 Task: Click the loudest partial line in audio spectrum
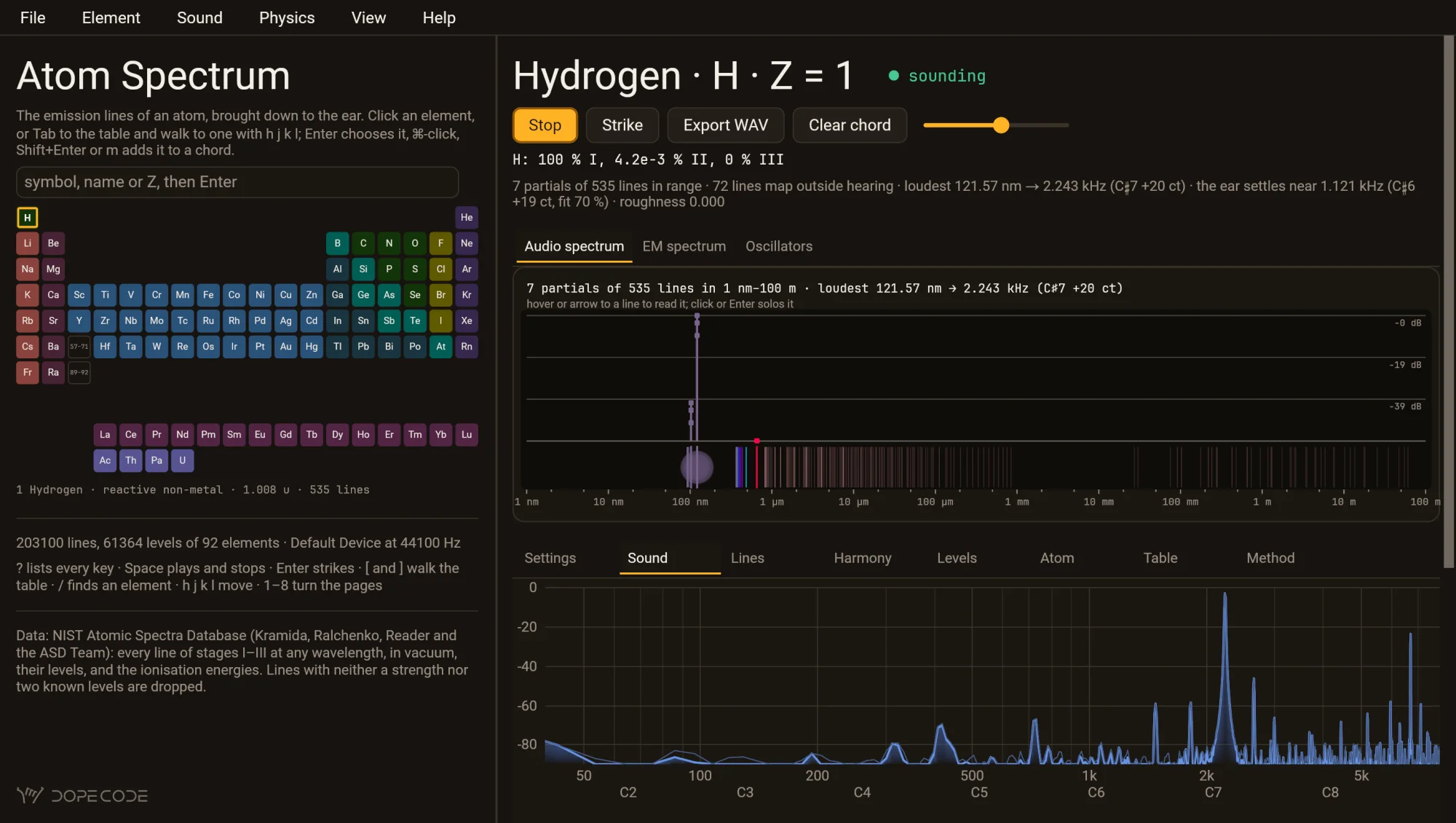click(x=697, y=379)
